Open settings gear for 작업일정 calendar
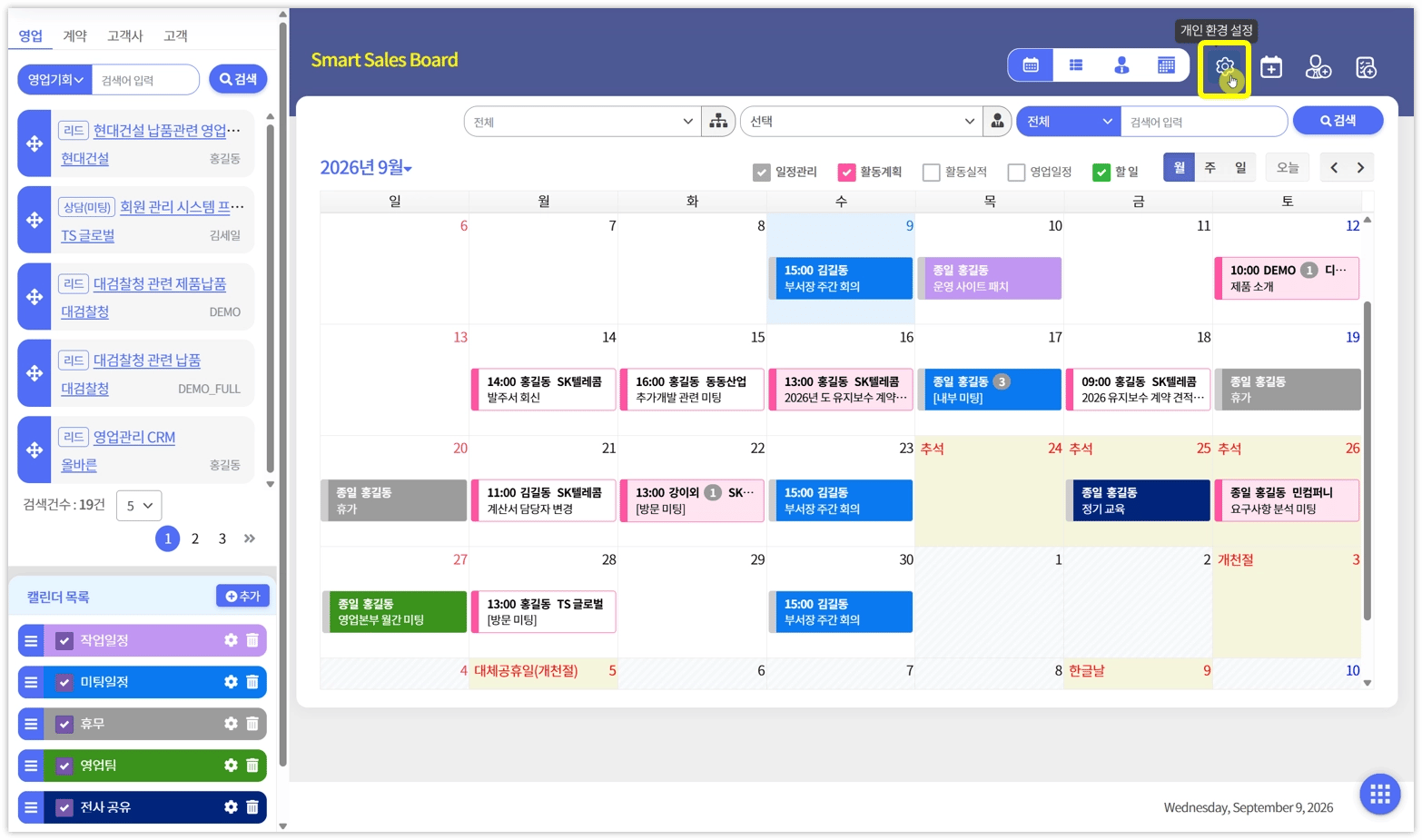Screen dimensions: 1422x840 [x=231, y=640]
